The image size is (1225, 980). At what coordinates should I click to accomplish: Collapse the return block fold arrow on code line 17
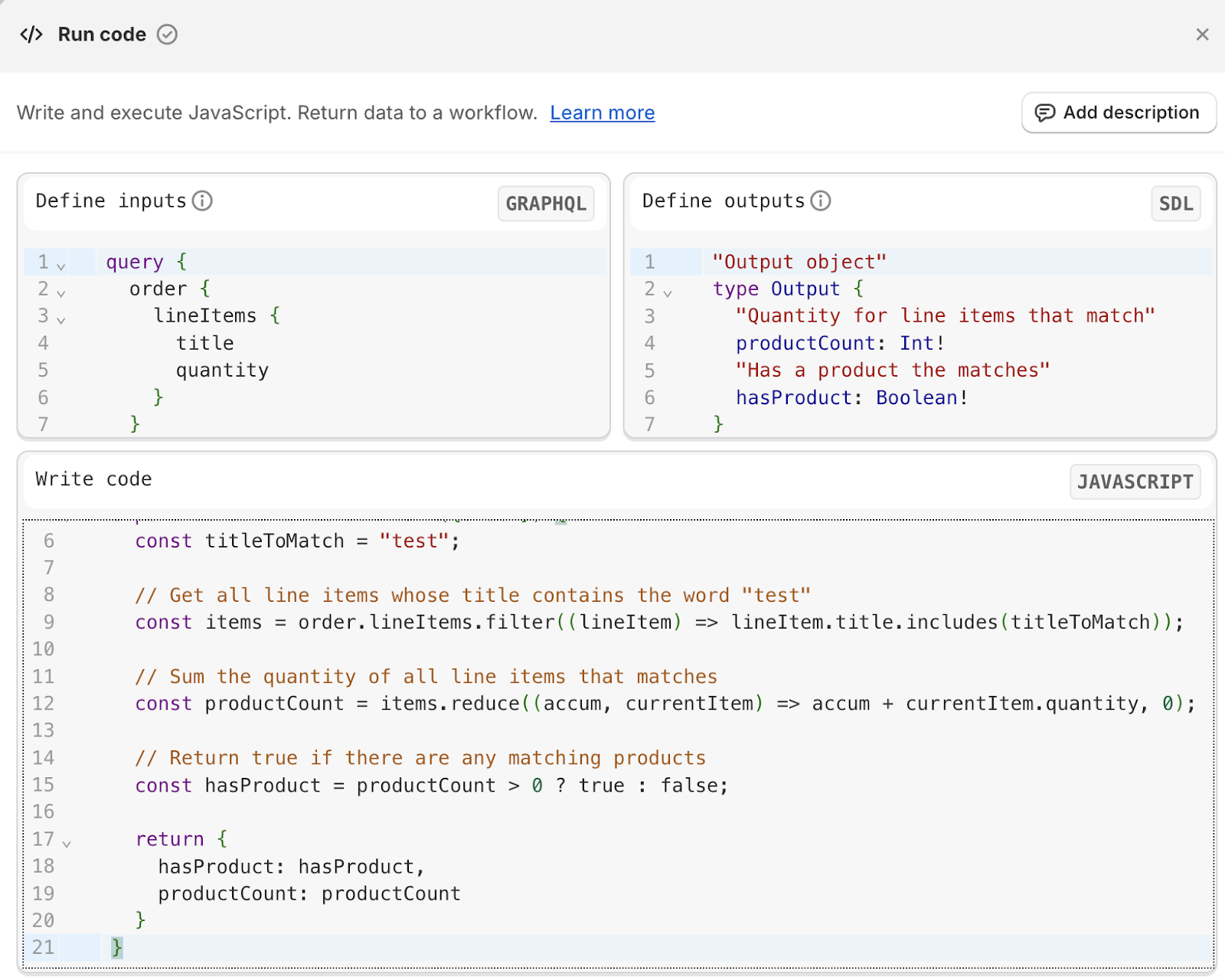tap(67, 844)
